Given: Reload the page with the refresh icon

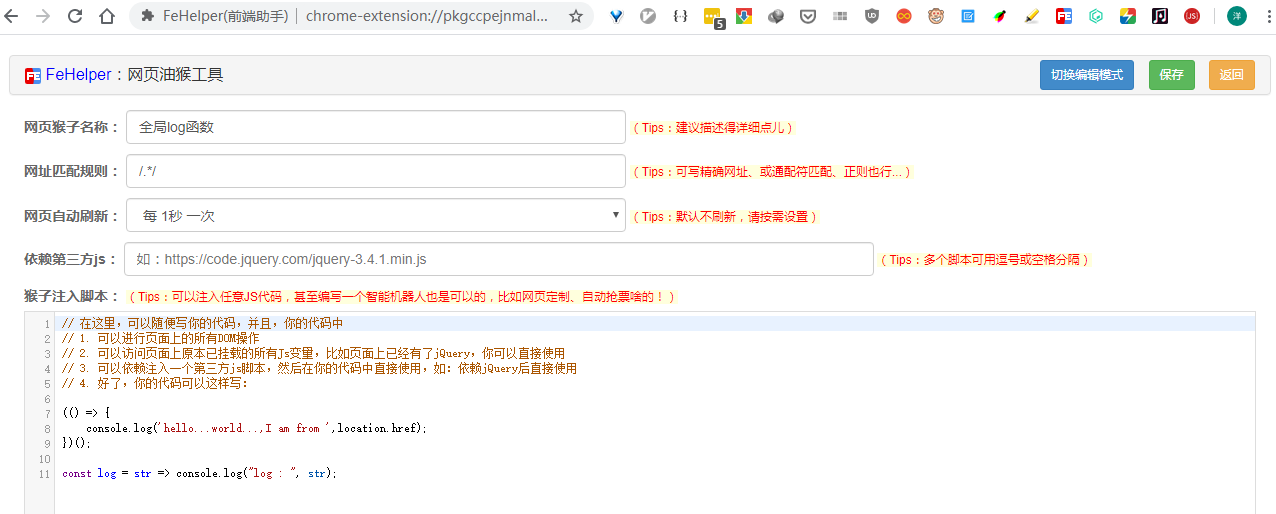Looking at the screenshot, I should pyautogui.click(x=75, y=16).
